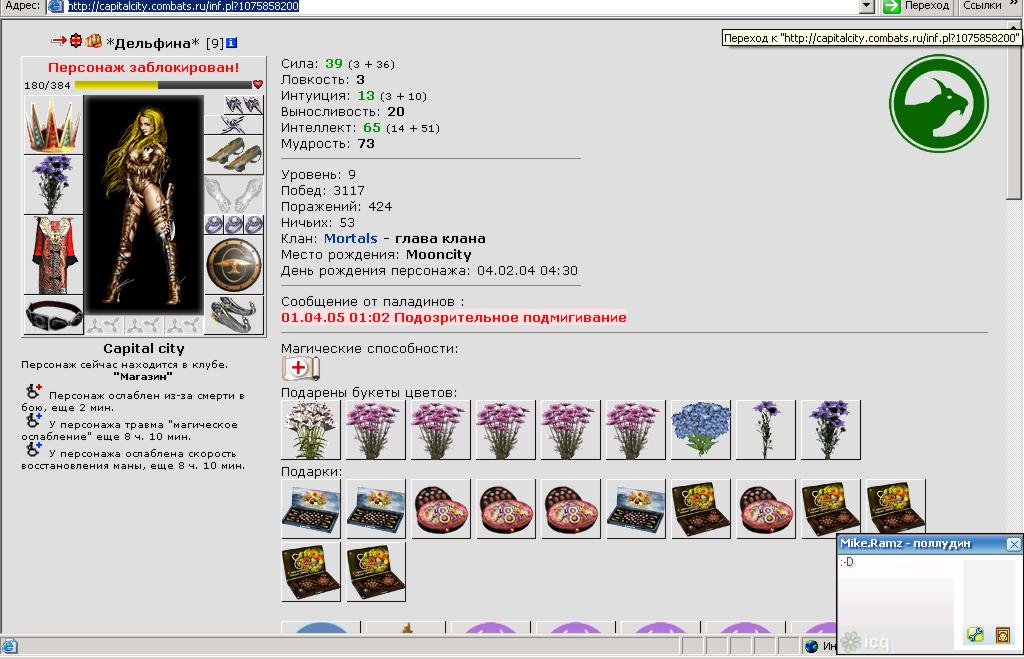Click the character portrait of Дельфина
Screen dimensions: 1024x659
[x=144, y=204]
